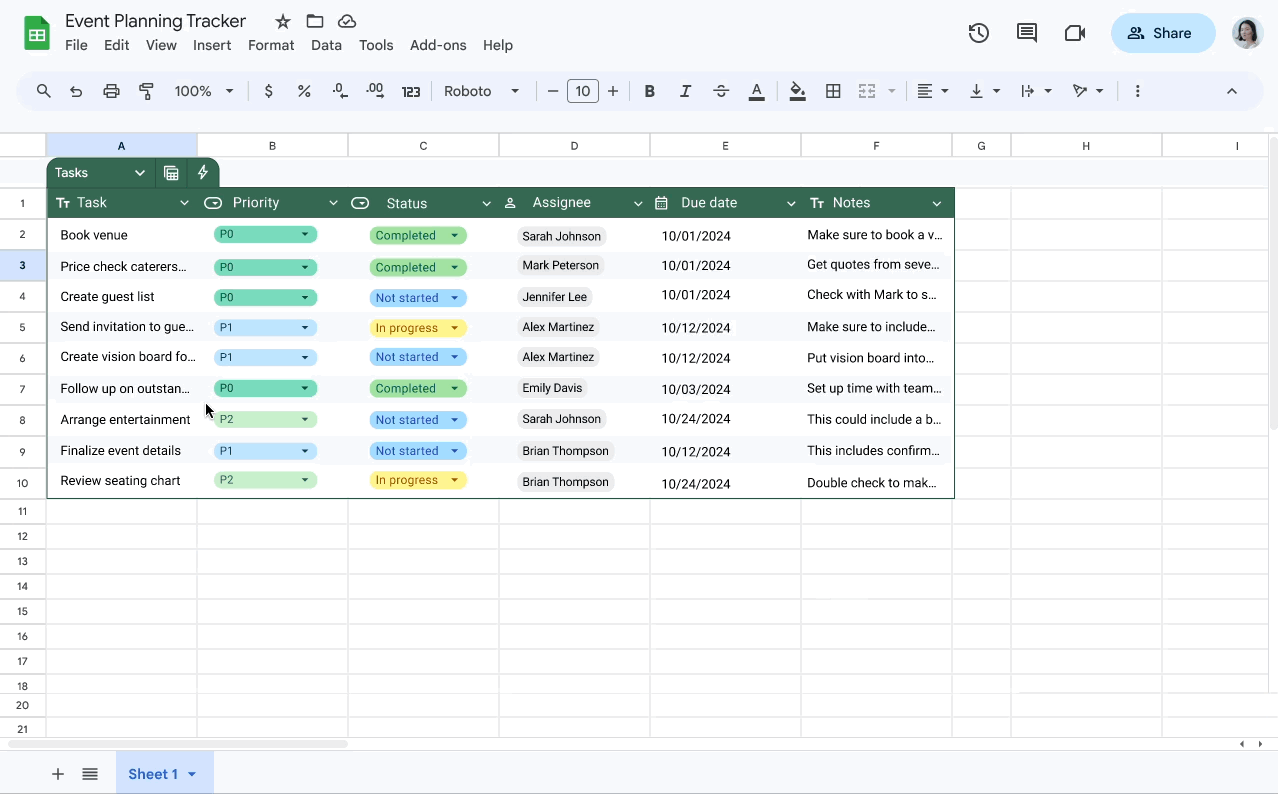The image size is (1278, 794).
Task: Open the Roboto font dropdown
Action: pyautogui.click(x=482, y=91)
